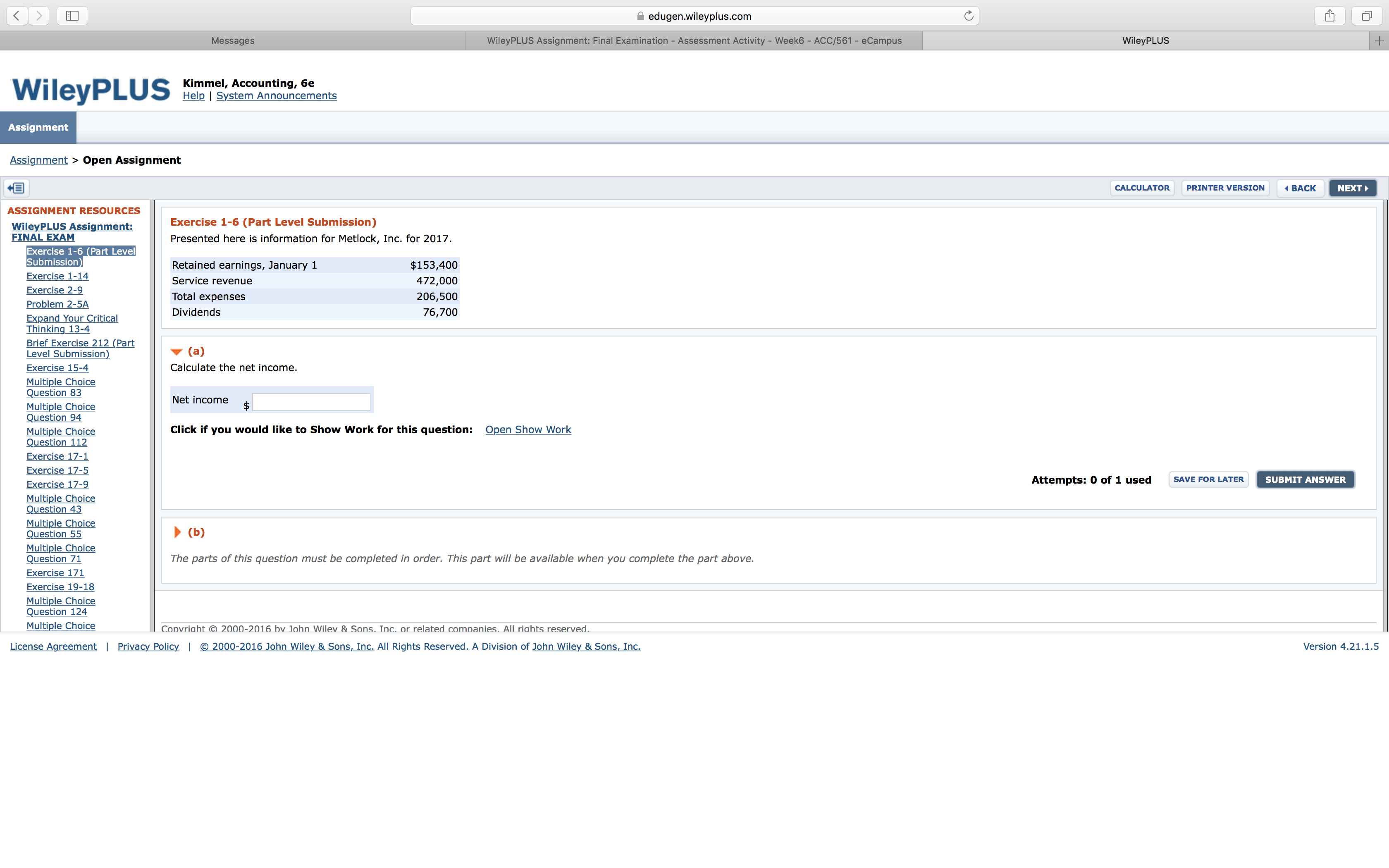This screenshot has width=1389, height=868.
Task: Collapse part (a) with the orange triangle
Action: pos(176,351)
